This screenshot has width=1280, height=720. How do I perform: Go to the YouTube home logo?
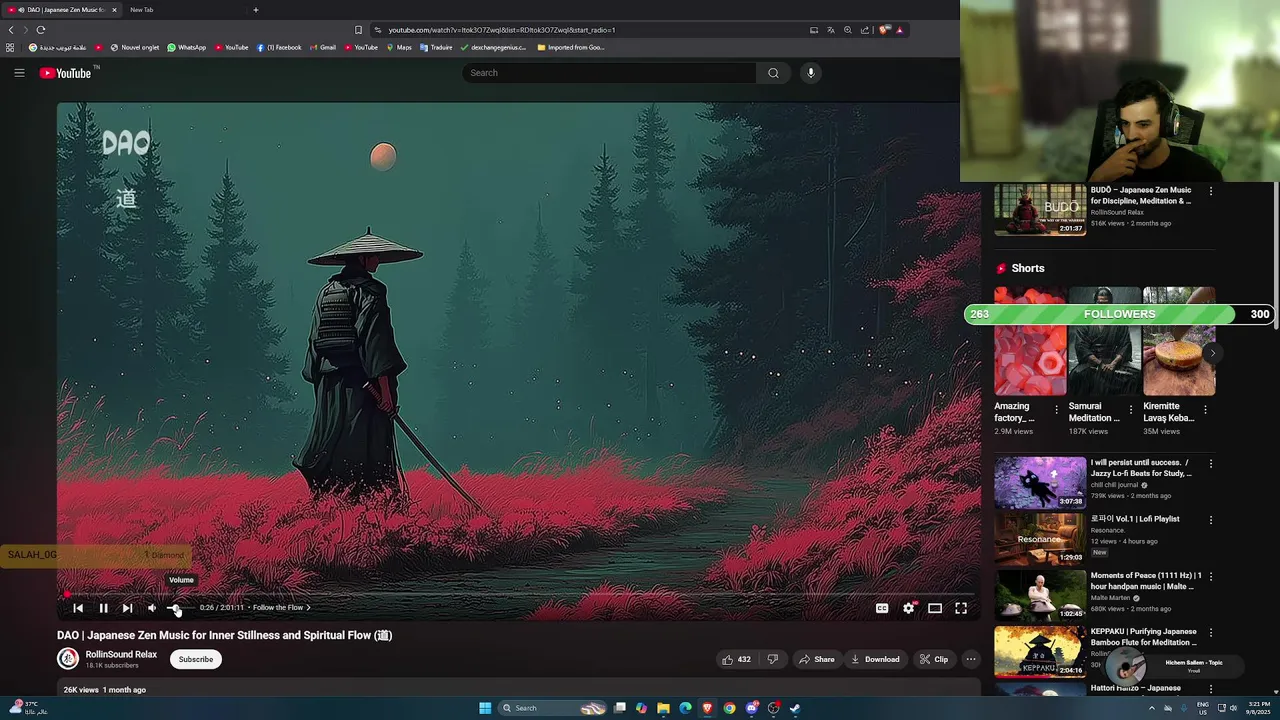(x=66, y=73)
